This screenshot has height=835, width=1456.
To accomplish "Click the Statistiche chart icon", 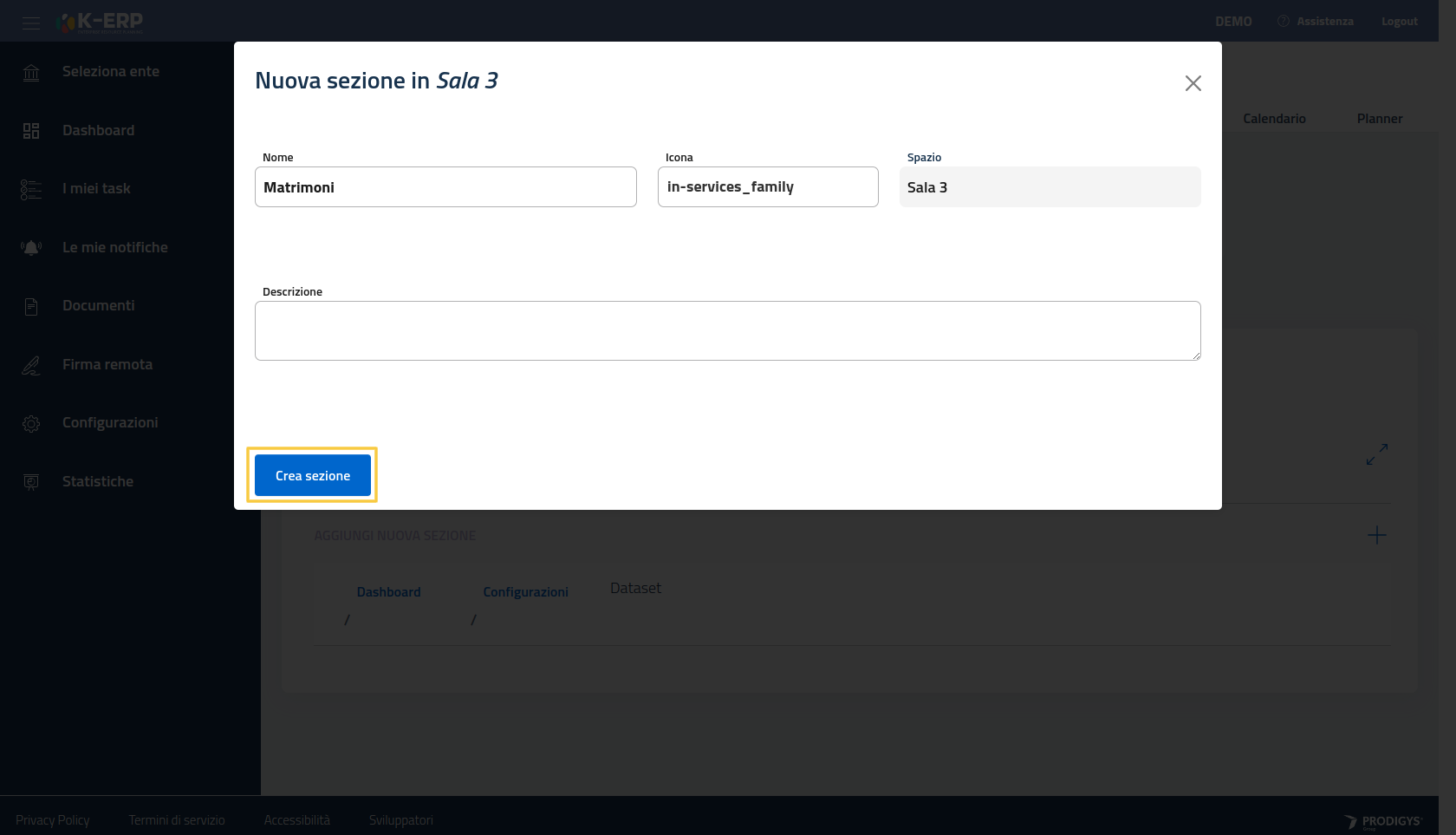I will 31,482.
